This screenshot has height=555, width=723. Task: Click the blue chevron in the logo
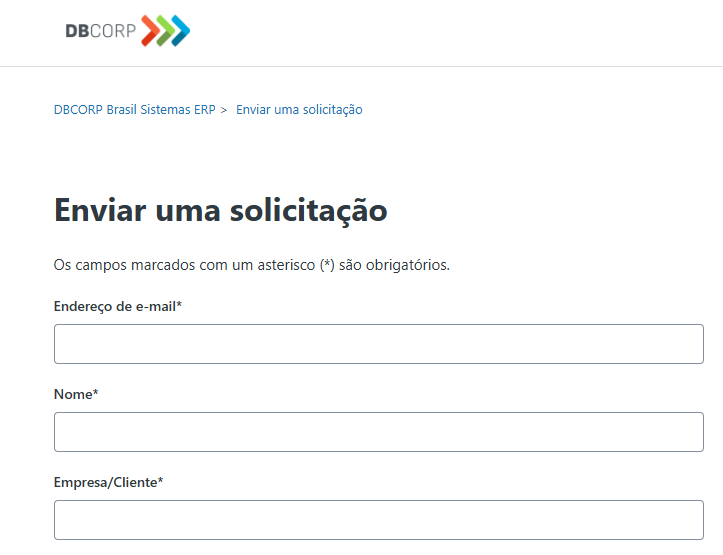(x=180, y=31)
